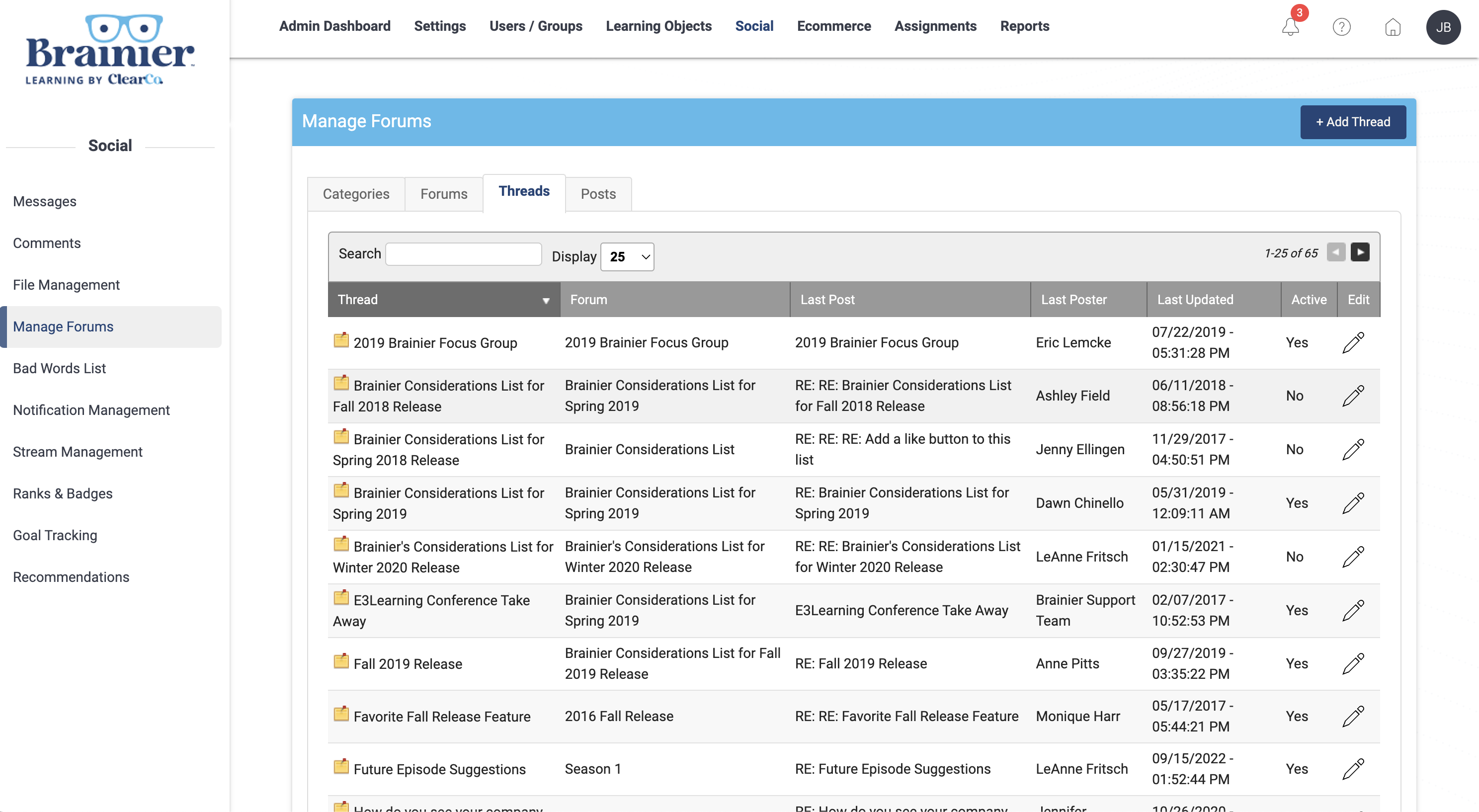Viewport: 1479px width, 812px height.
Task: Open the notifications bell icon
Action: [x=1290, y=26]
